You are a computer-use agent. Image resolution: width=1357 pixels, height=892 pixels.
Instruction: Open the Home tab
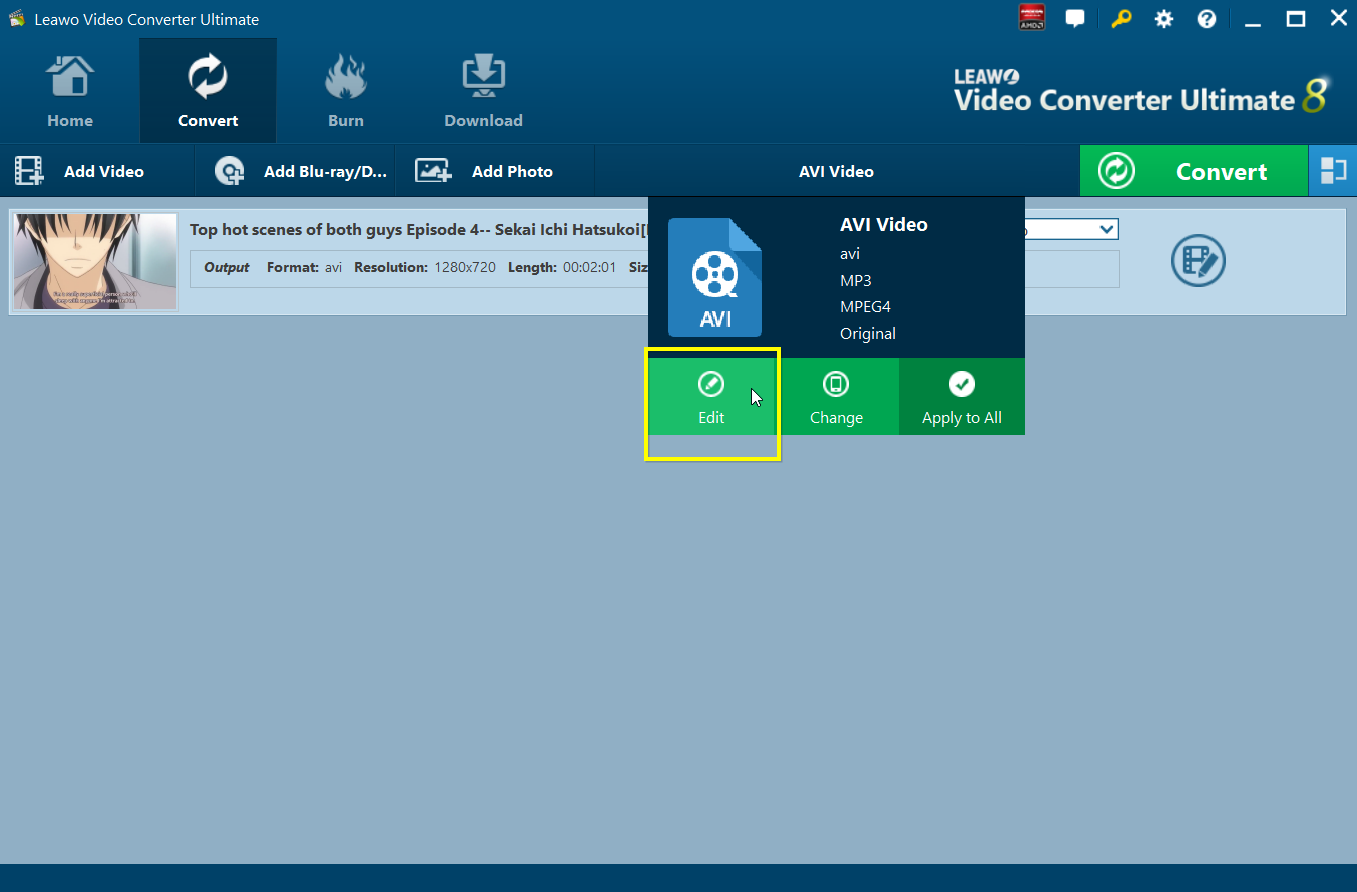(70, 92)
